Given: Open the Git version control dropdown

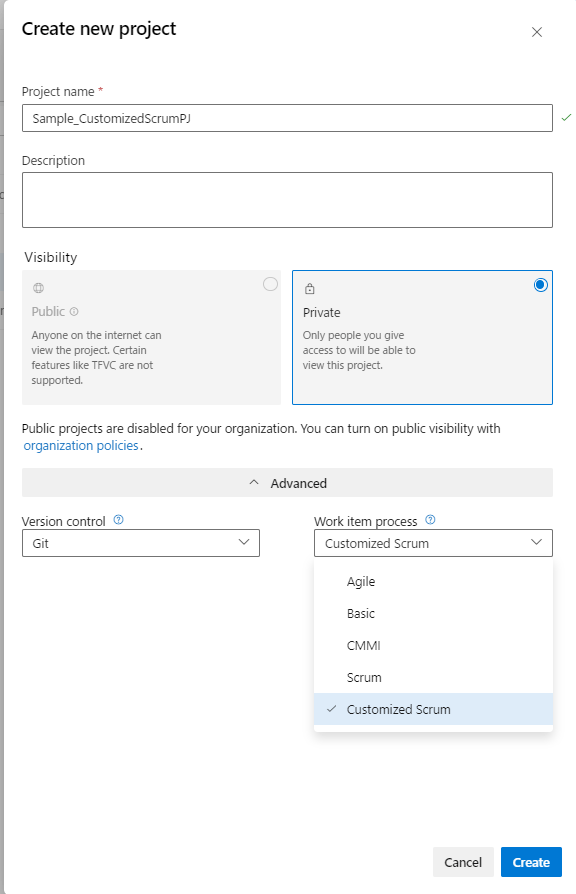Looking at the screenshot, I should (141, 543).
